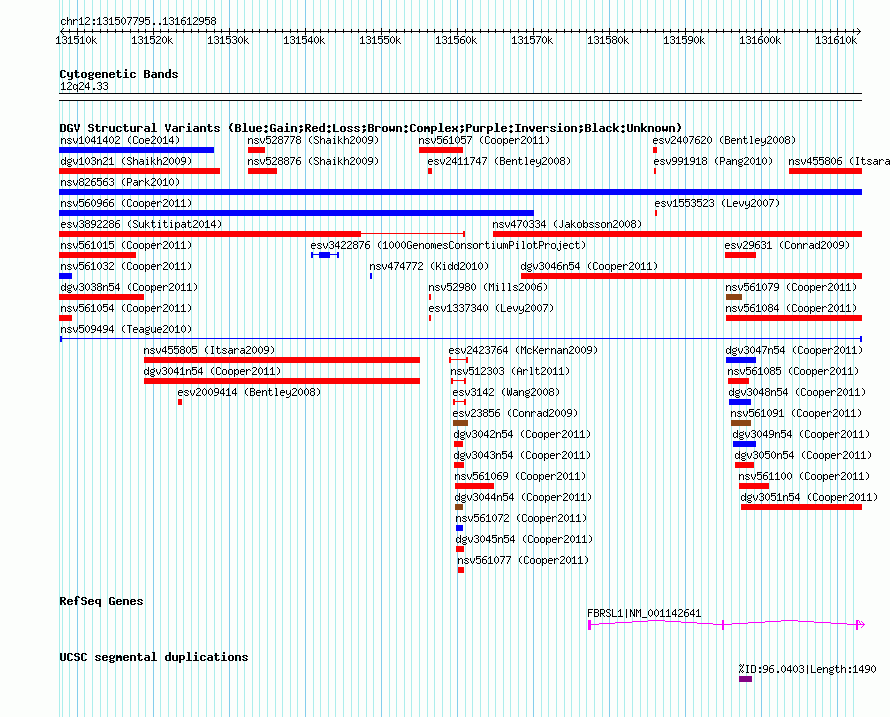Select nsv561057 (Cooper2011) label
The image size is (890, 717).
[x=484, y=140]
